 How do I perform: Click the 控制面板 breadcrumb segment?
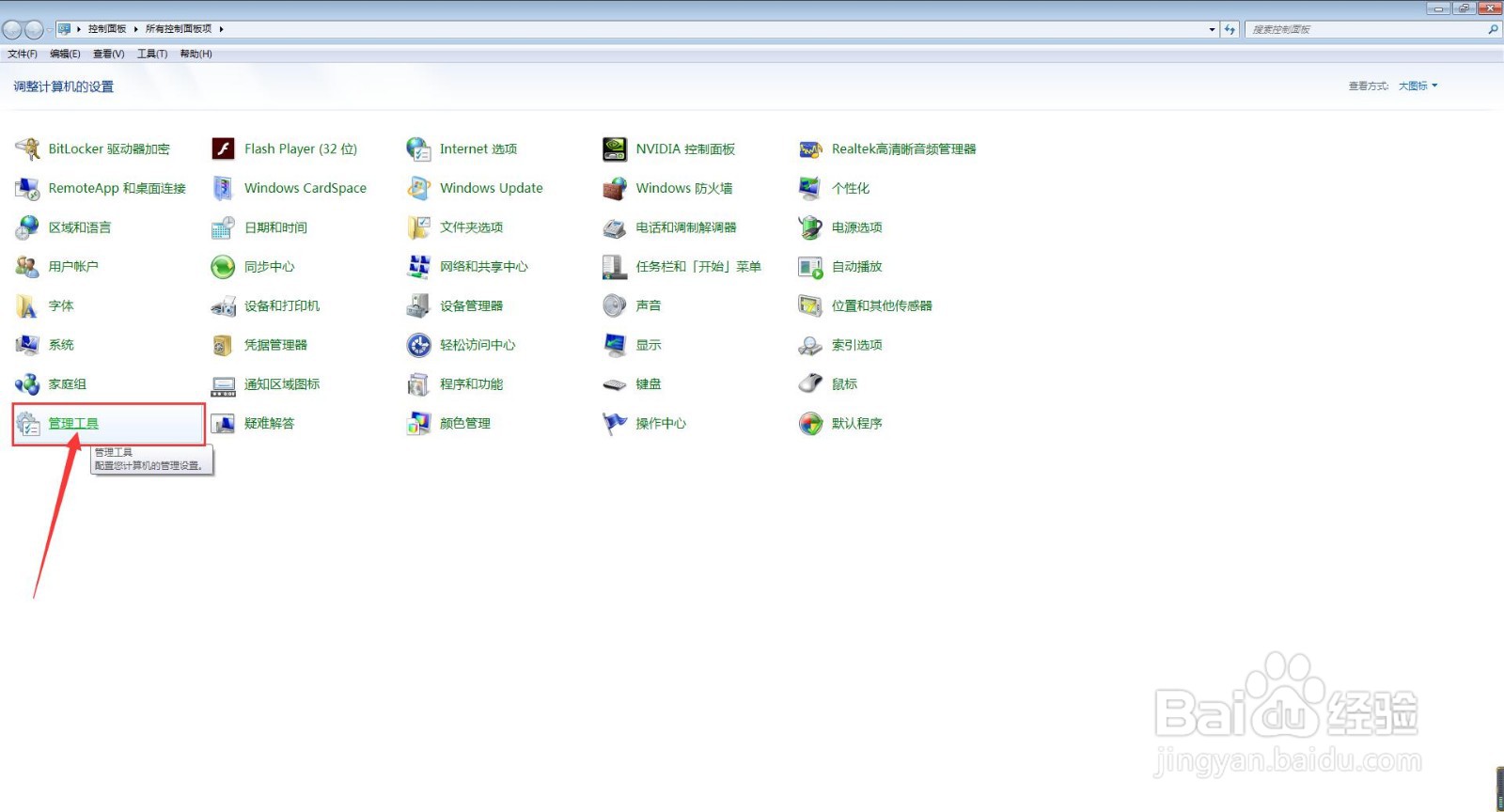click(x=107, y=29)
